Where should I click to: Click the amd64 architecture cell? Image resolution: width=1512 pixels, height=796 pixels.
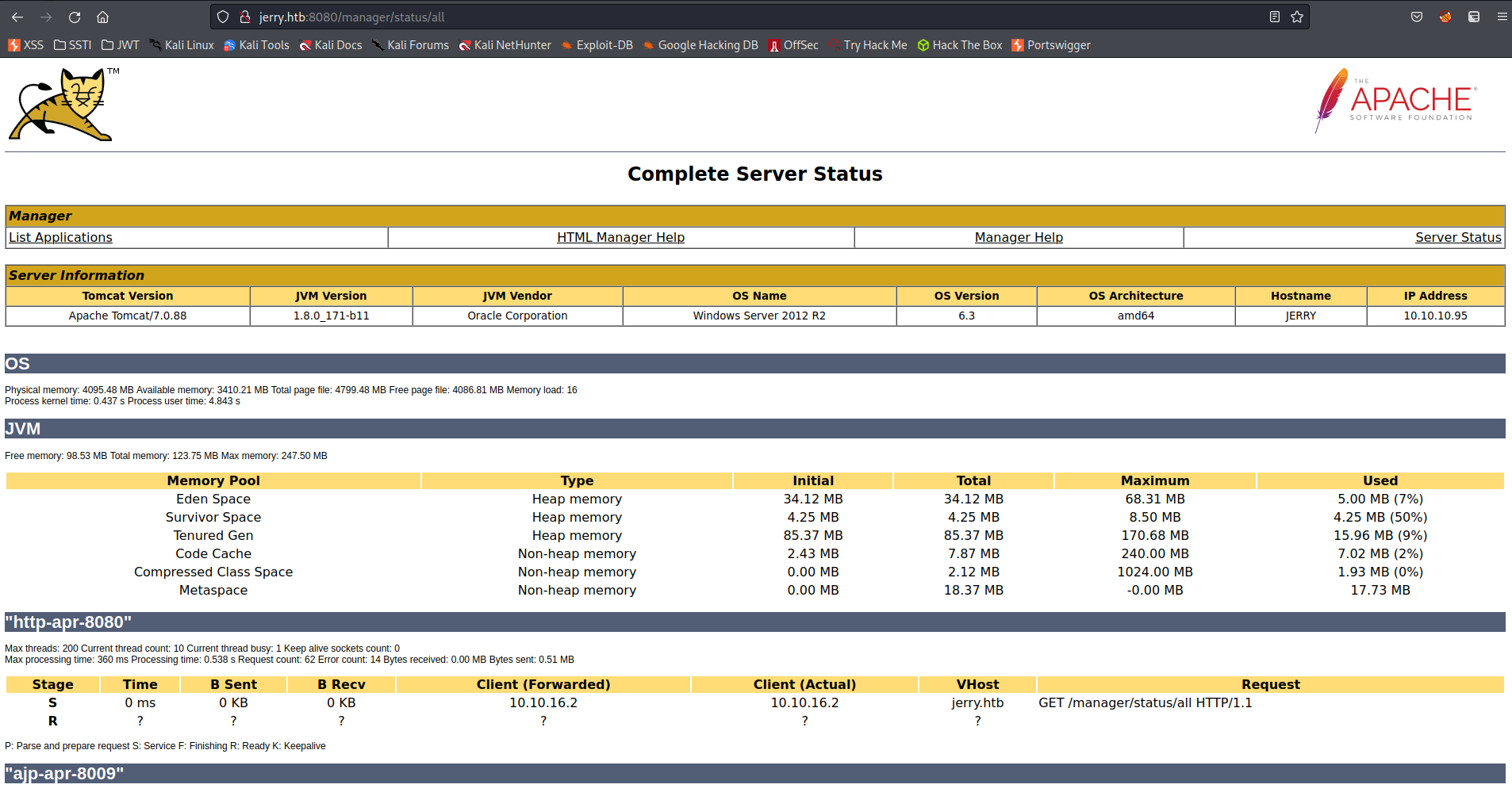tap(1136, 316)
